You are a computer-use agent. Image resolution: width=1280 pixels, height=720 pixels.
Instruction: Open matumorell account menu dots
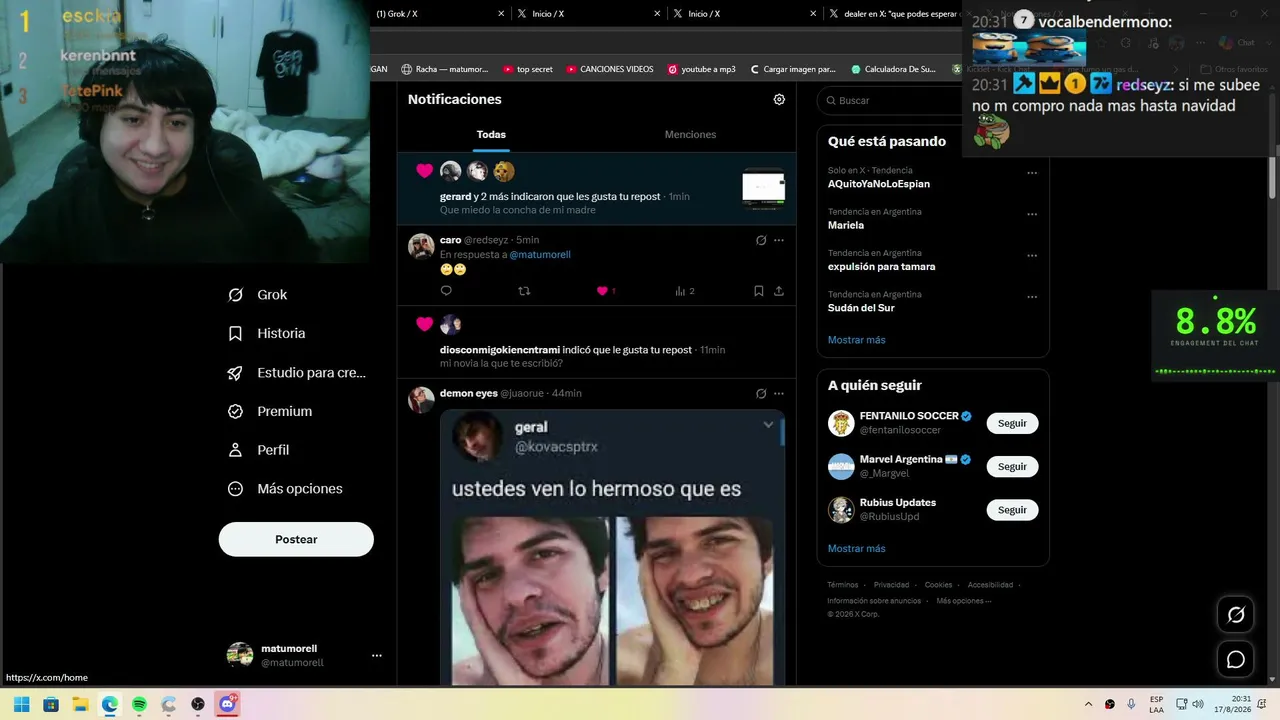pos(377,656)
